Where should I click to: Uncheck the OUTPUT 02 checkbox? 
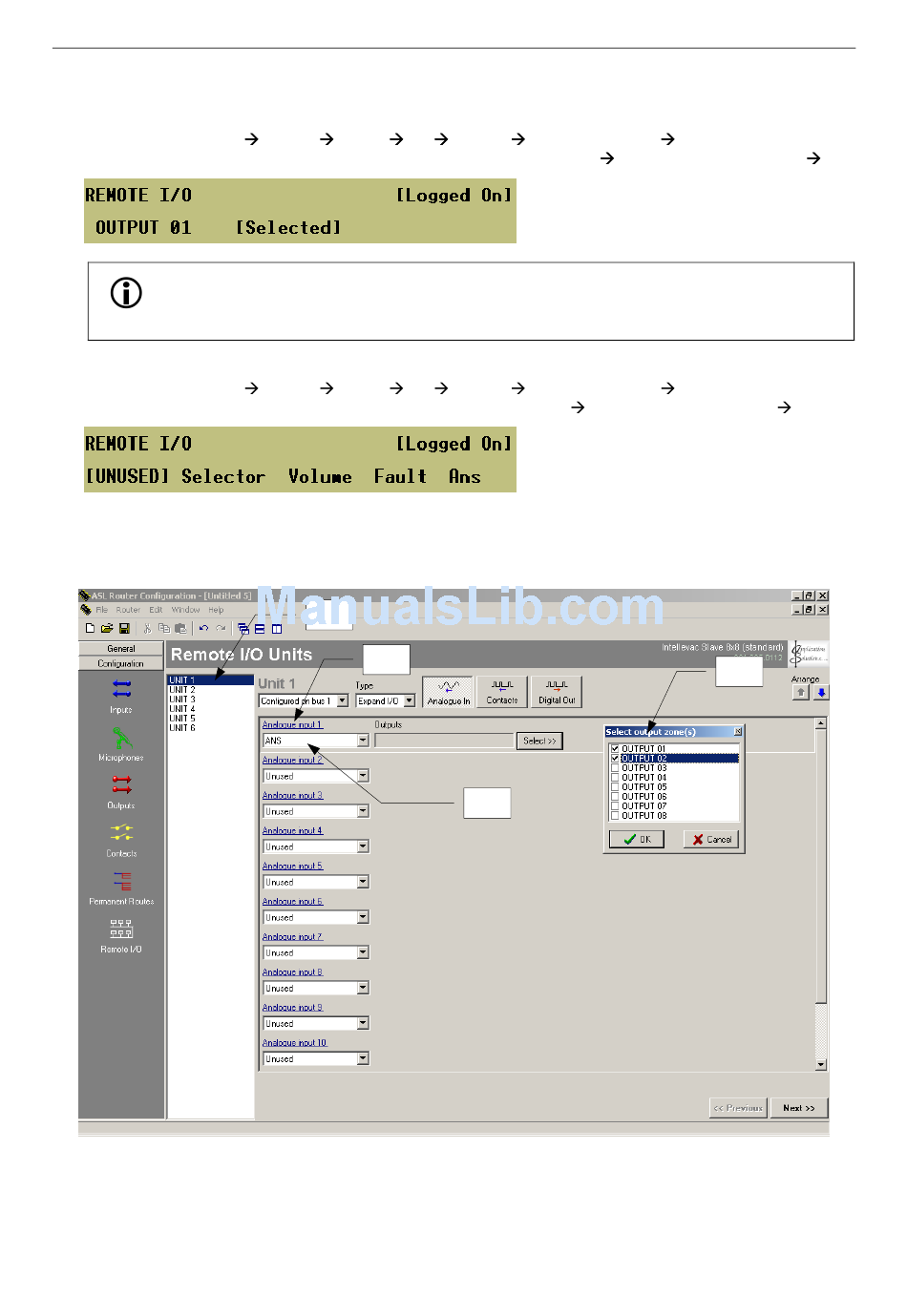(615, 759)
